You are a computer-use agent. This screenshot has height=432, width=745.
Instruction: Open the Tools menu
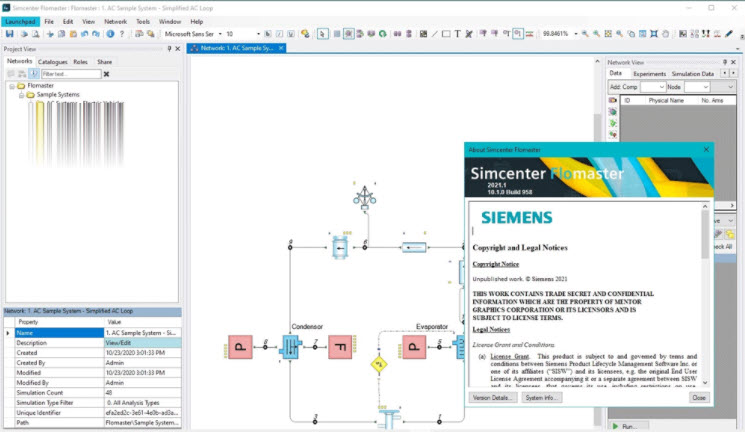click(143, 21)
